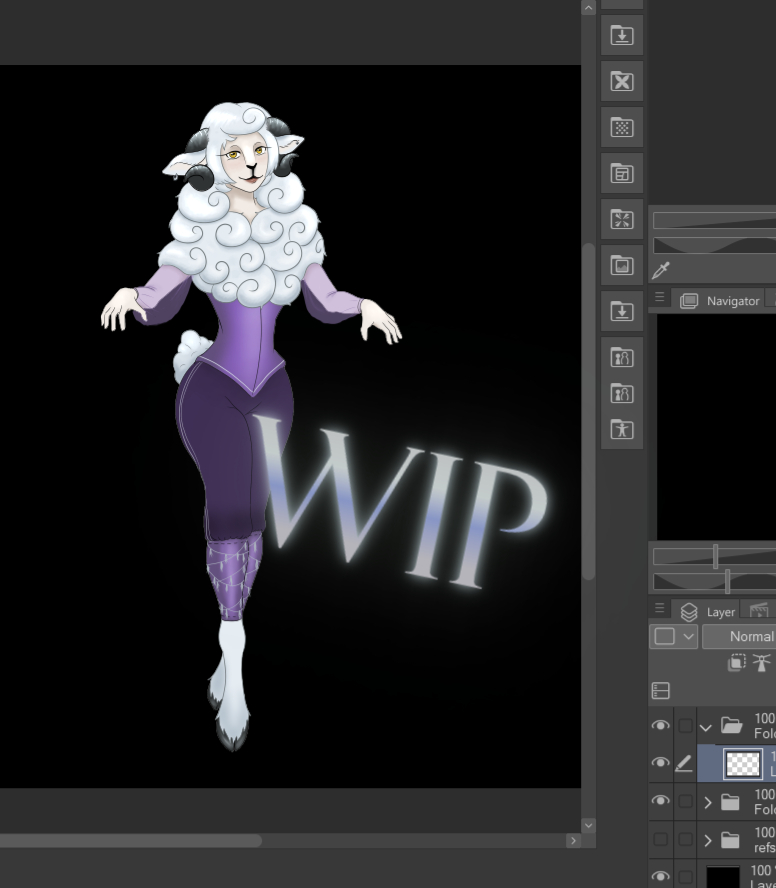This screenshot has width=776, height=888.
Task: Click the clip to layer below icon
Action: point(737,662)
